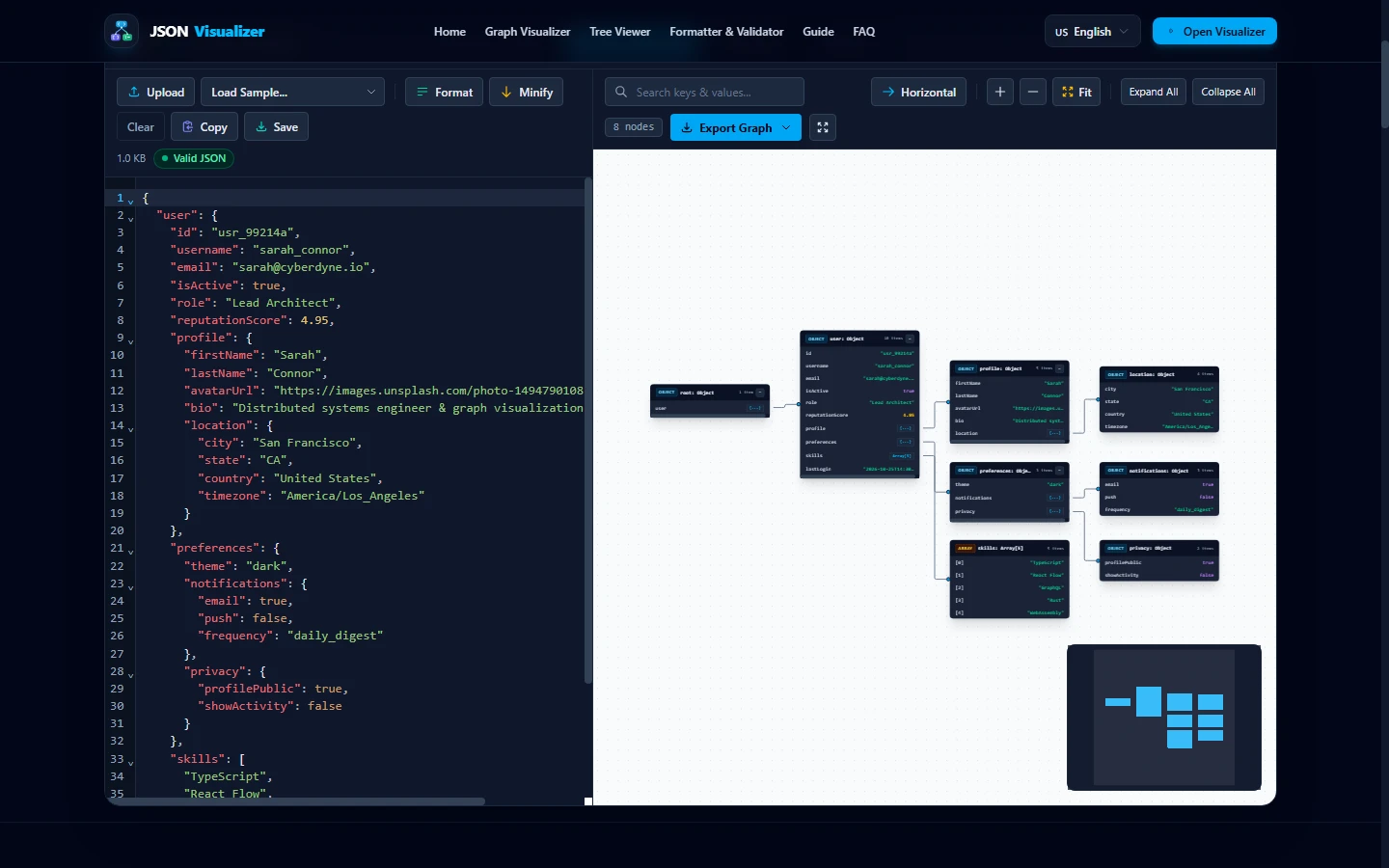Fold the "preferences" object on line 21
The width and height of the screenshot is (1389, 868).
click(x=131, y=551)
